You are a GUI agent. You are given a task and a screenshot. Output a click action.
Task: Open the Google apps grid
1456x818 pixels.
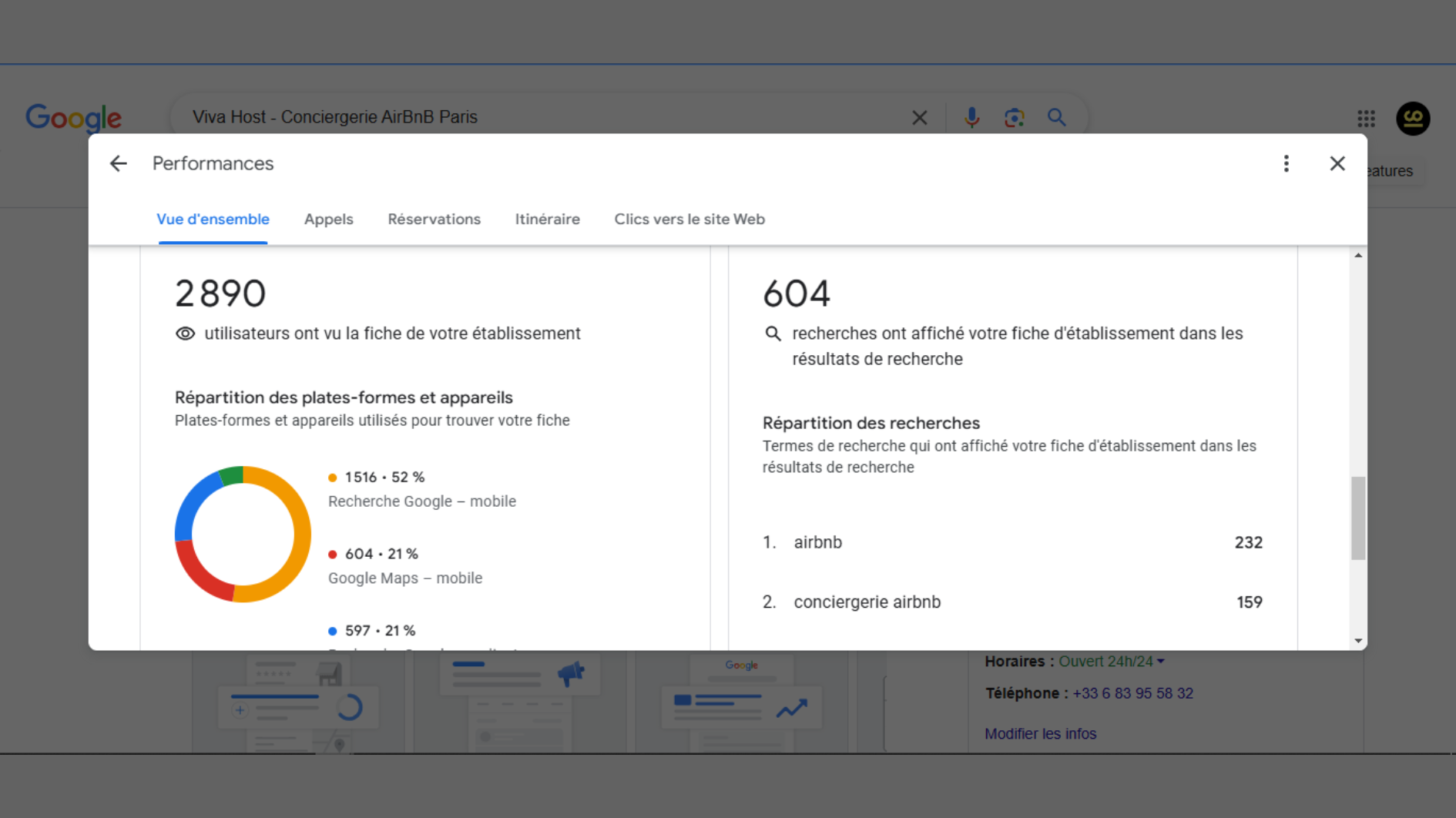coord(1366,119)
